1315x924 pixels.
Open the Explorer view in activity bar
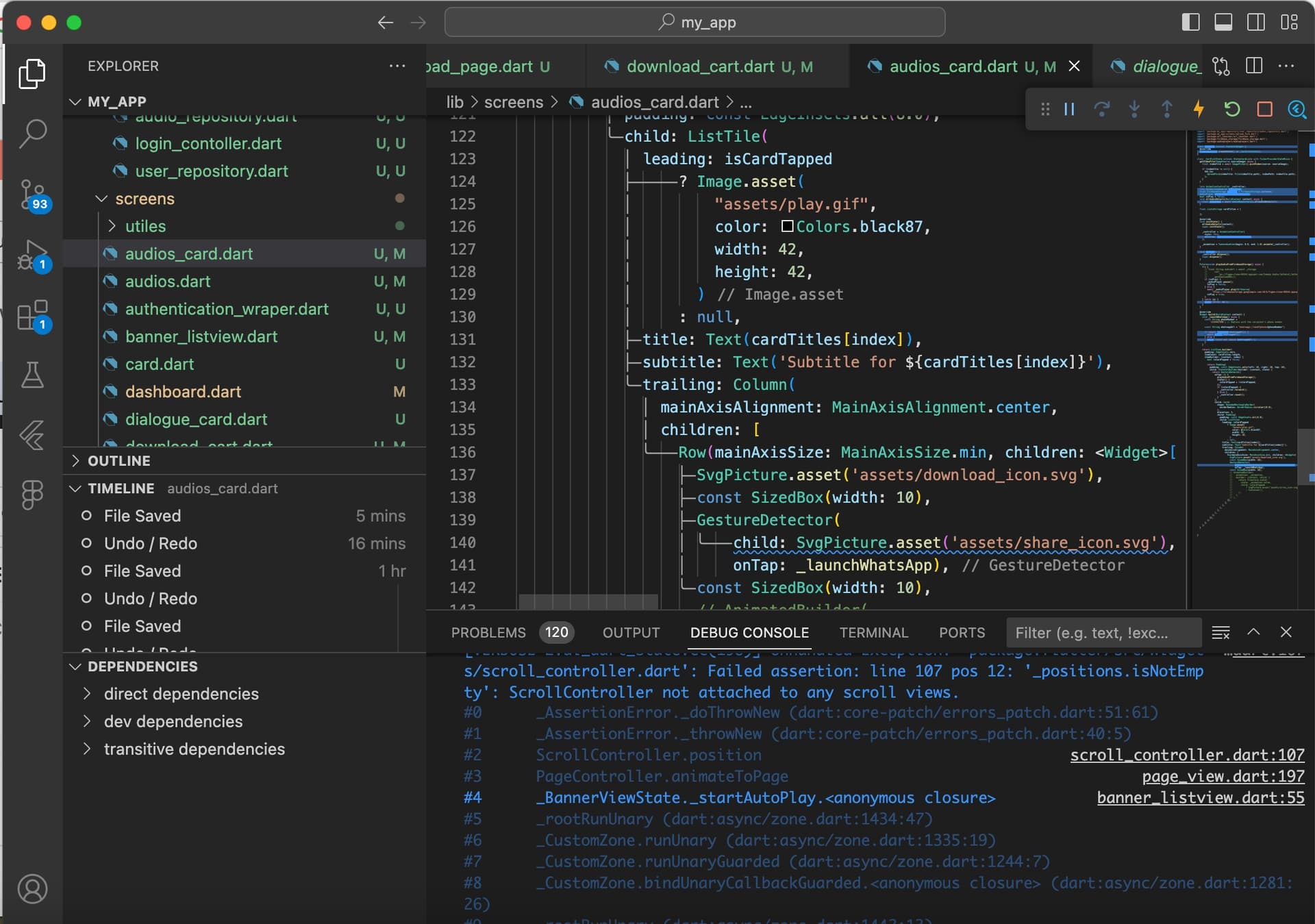pyautogui.click(x=32, y=73)
